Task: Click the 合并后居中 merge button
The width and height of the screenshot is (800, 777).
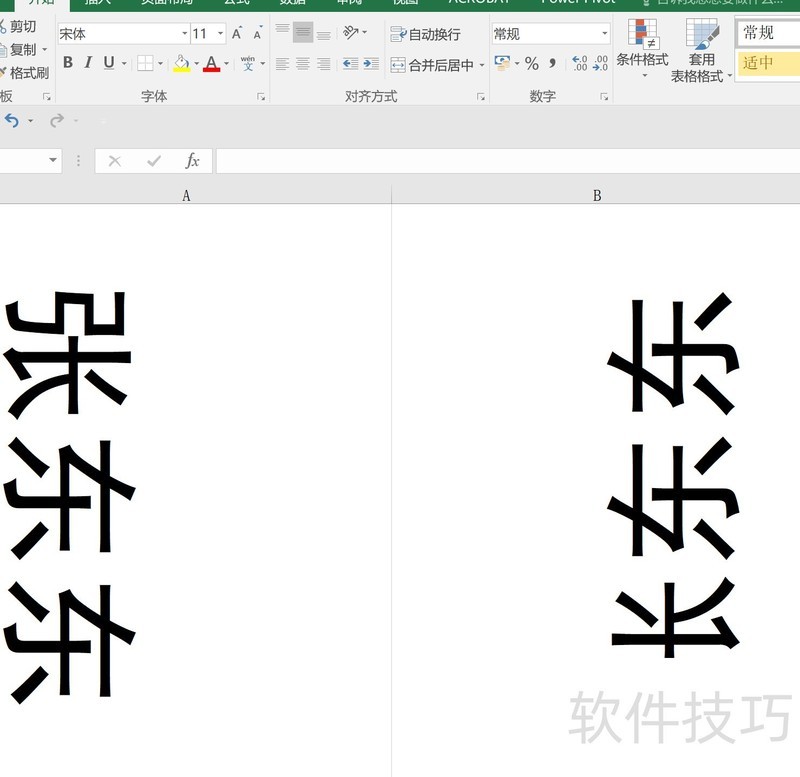Action: click(x=433, y=65)
